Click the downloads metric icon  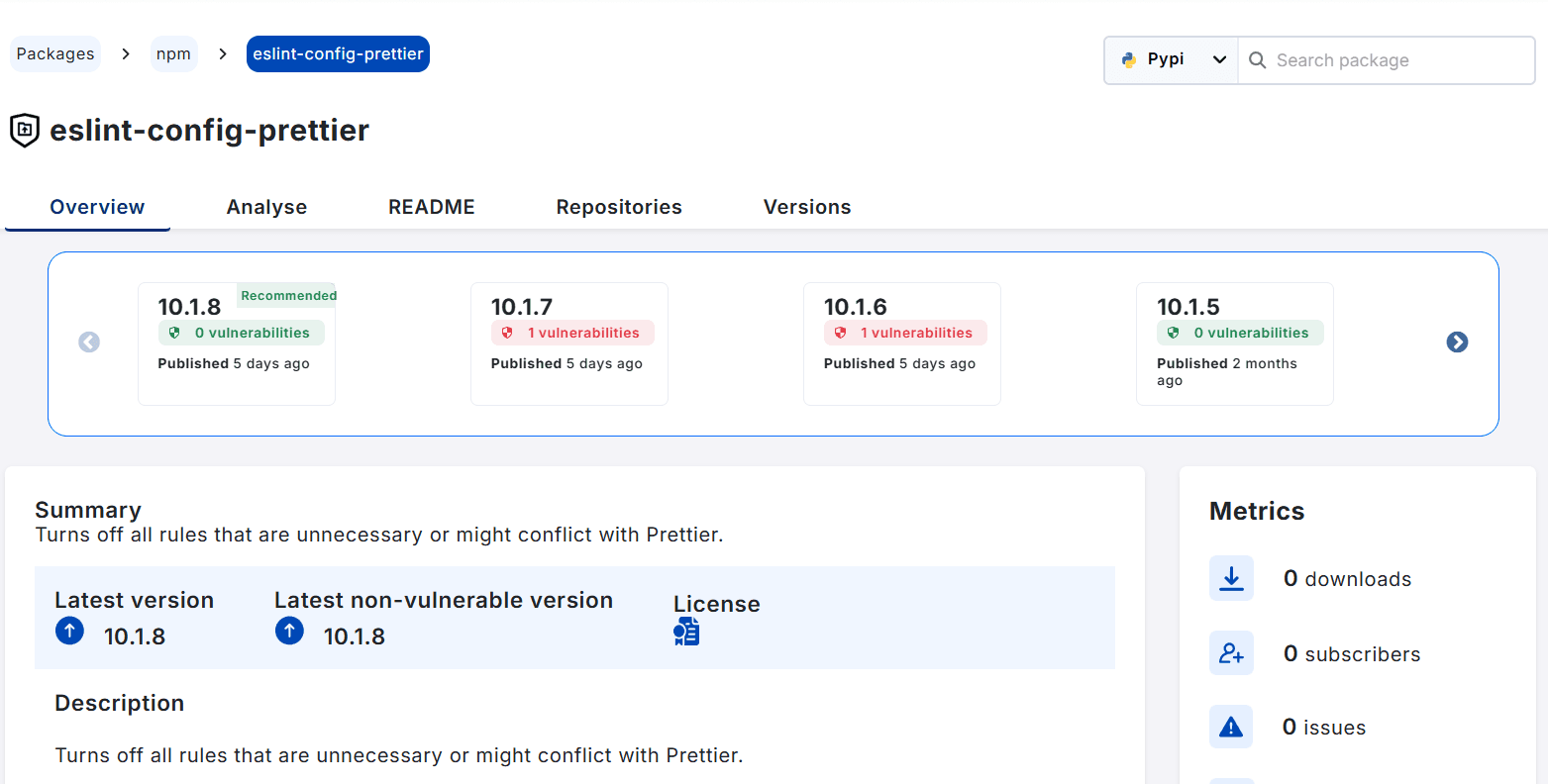pos(1231,578)
